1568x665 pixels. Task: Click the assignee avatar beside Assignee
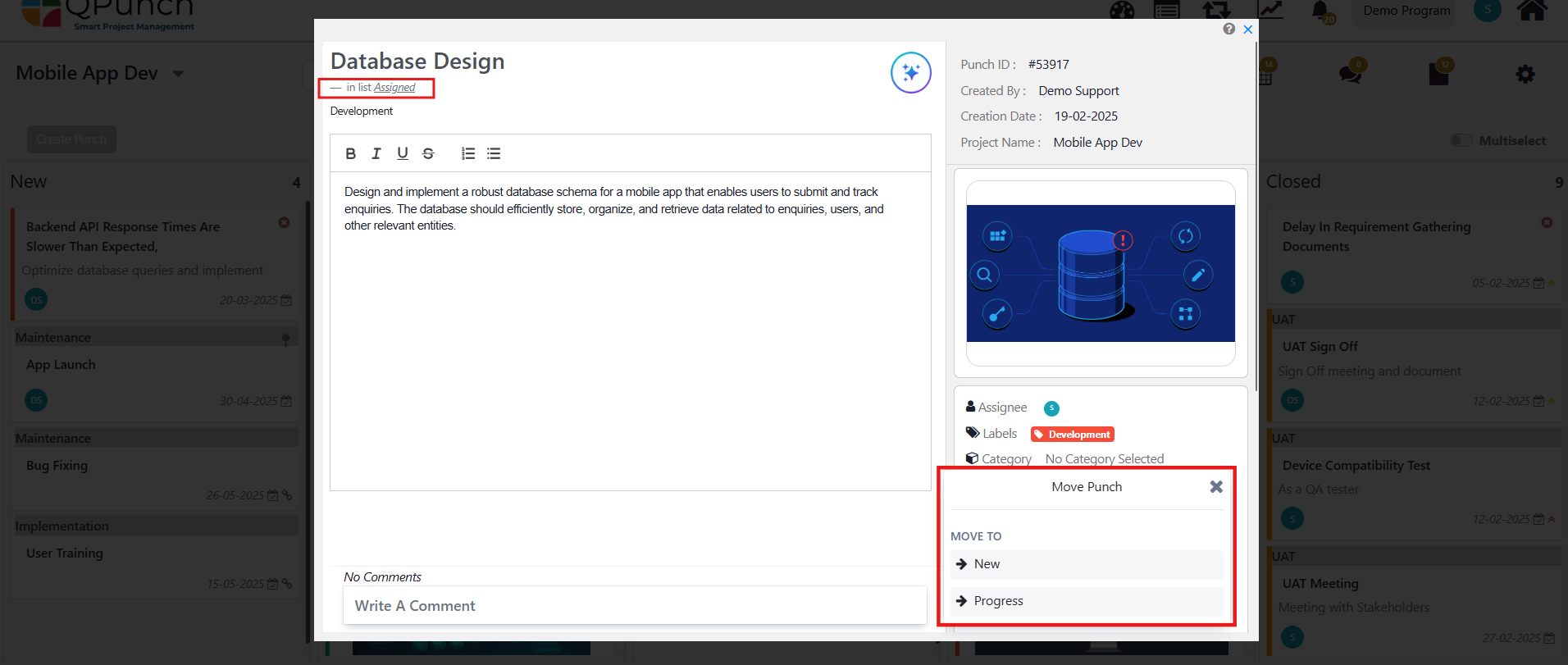pos(1051,408)
